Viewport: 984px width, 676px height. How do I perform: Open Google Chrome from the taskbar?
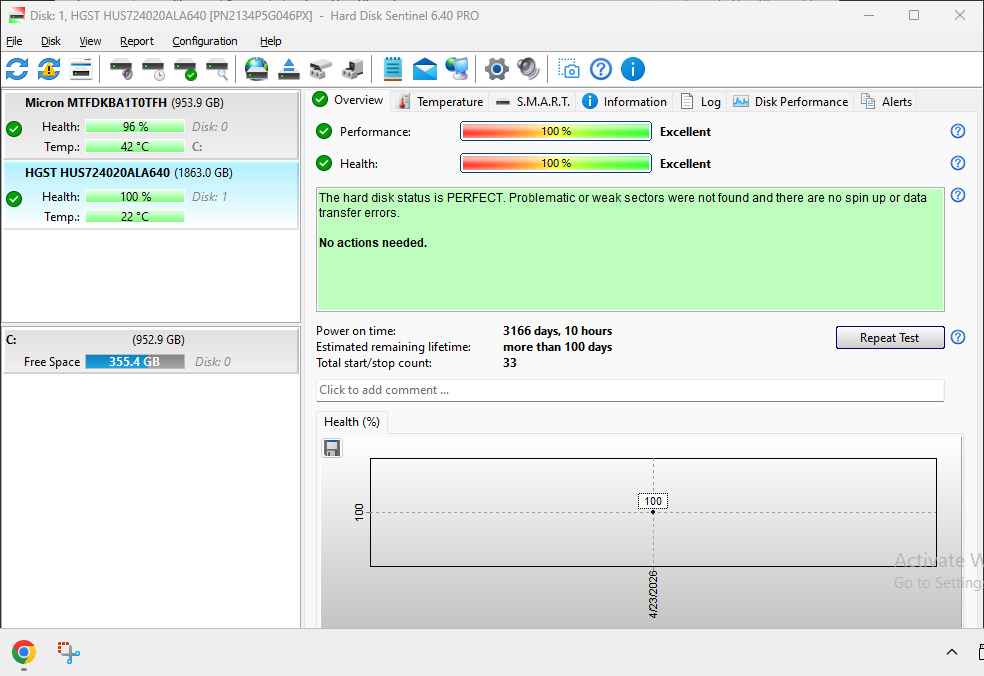coord(24,652)
